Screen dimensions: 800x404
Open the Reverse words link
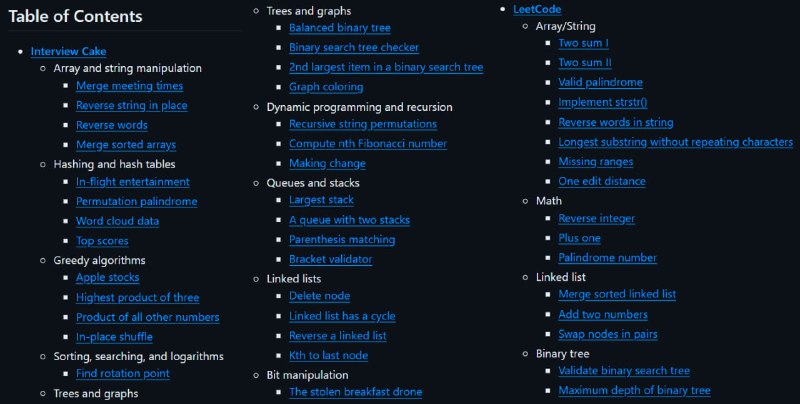(x=112, y=125)
